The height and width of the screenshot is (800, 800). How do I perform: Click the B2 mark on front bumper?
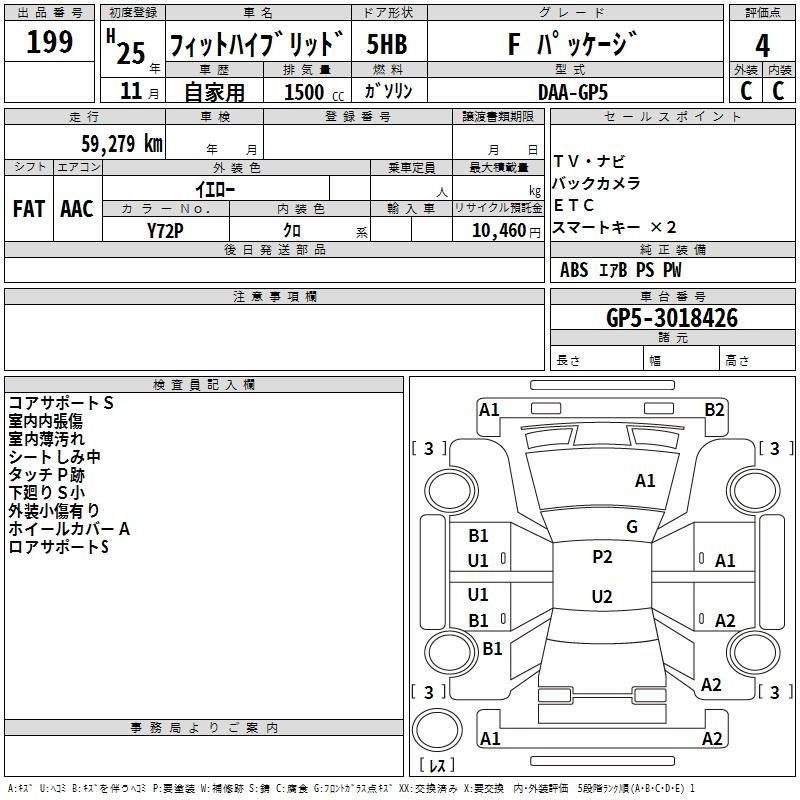pyautogui.click(x=714, y=409)
